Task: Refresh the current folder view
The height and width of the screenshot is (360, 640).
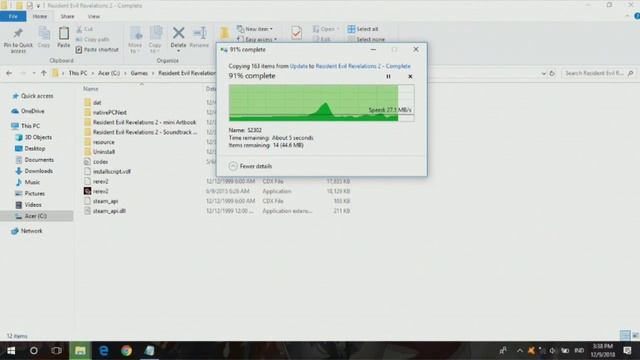Action: point(552,73)
